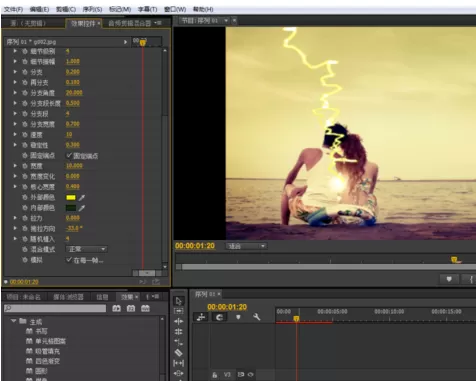The image size is (476, 381).
Task: Select the 四色渐变 effect
Action: point(48,361)
